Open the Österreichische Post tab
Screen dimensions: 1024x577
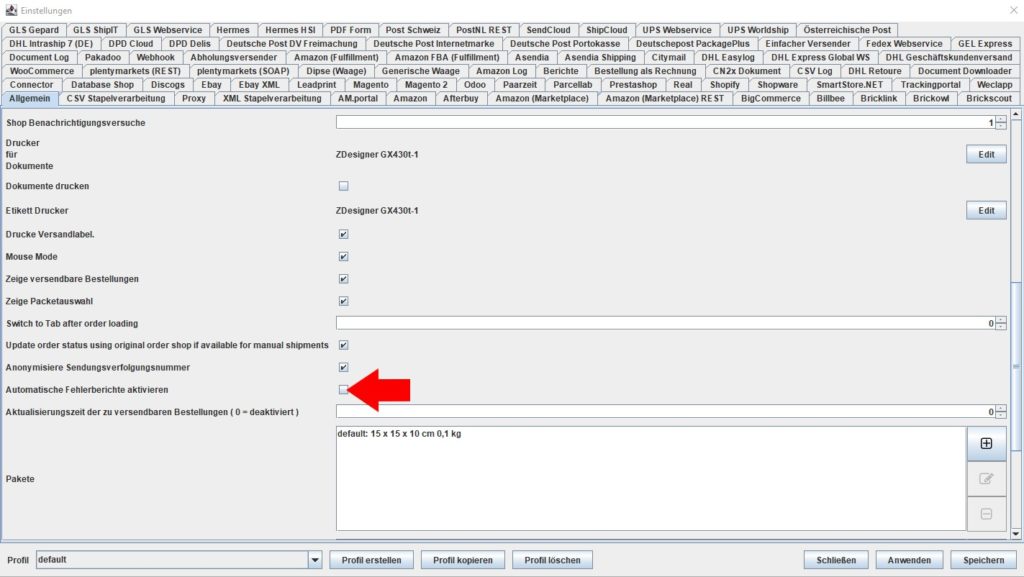(847, 30)
